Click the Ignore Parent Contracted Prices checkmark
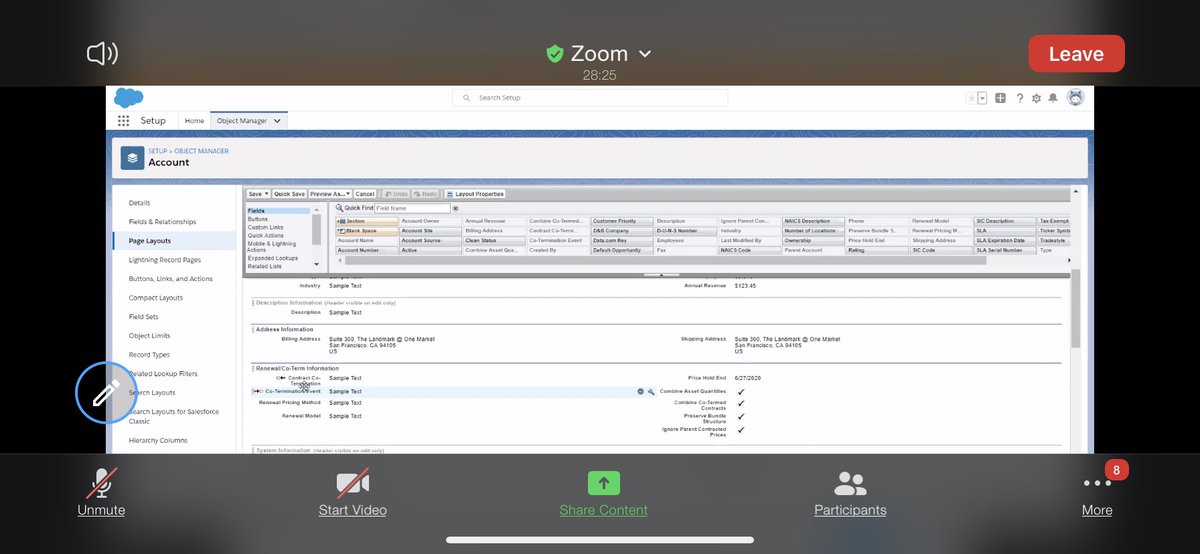Image resolution: width=1200 pixels, height=554 pixels. coord(741,430)
